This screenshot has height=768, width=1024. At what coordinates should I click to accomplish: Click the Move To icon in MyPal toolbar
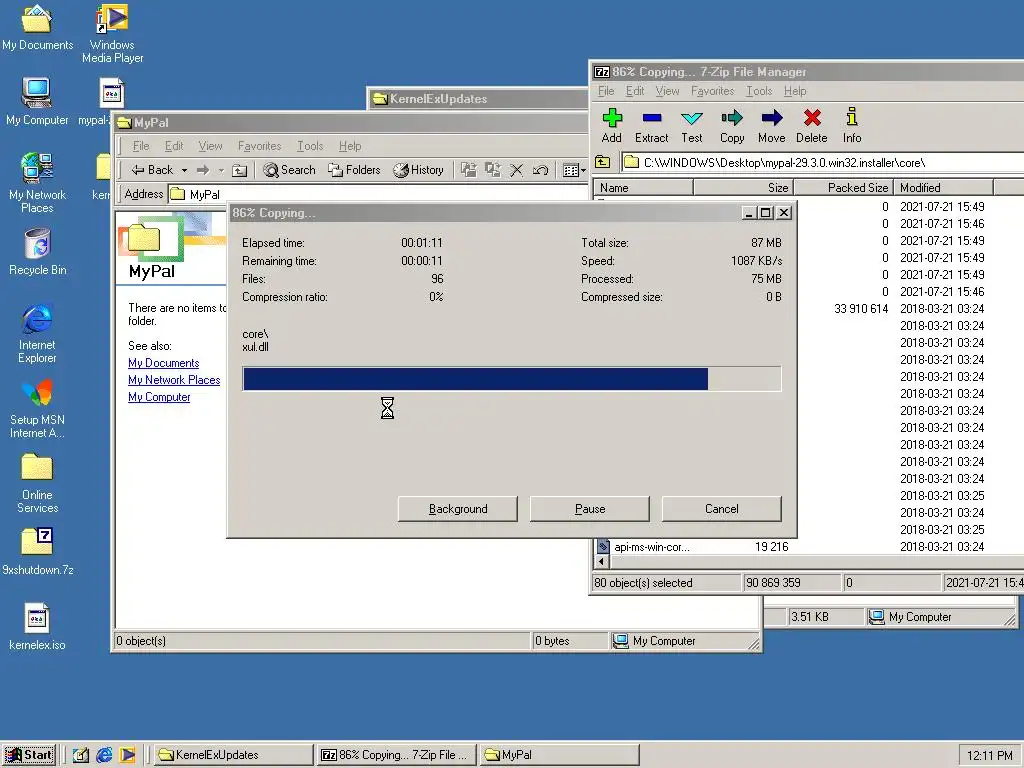(x=469, y=170)
